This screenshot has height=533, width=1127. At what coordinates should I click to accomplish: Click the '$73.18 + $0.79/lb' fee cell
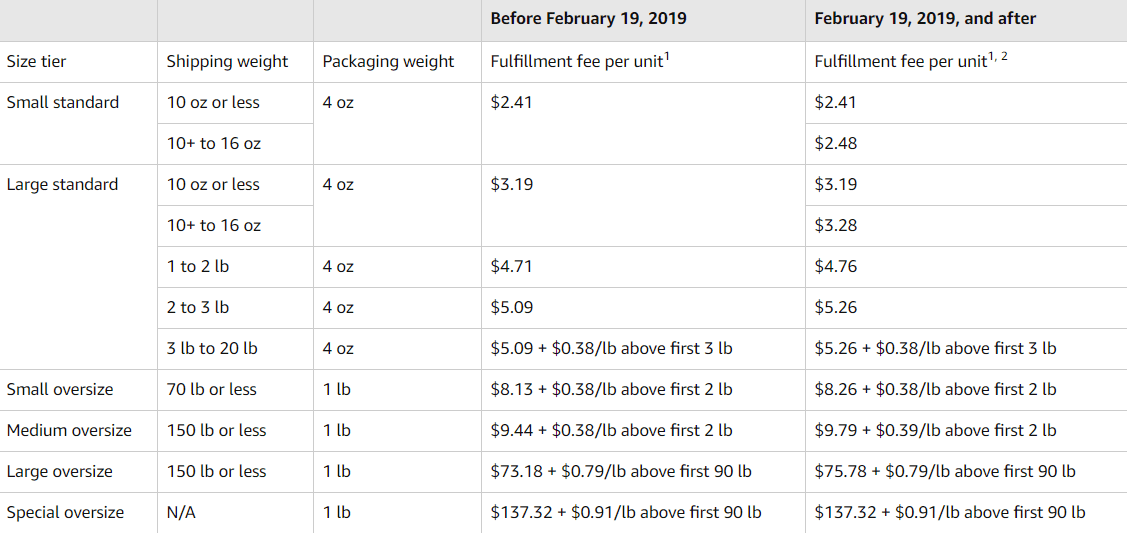tap(621, 471)
